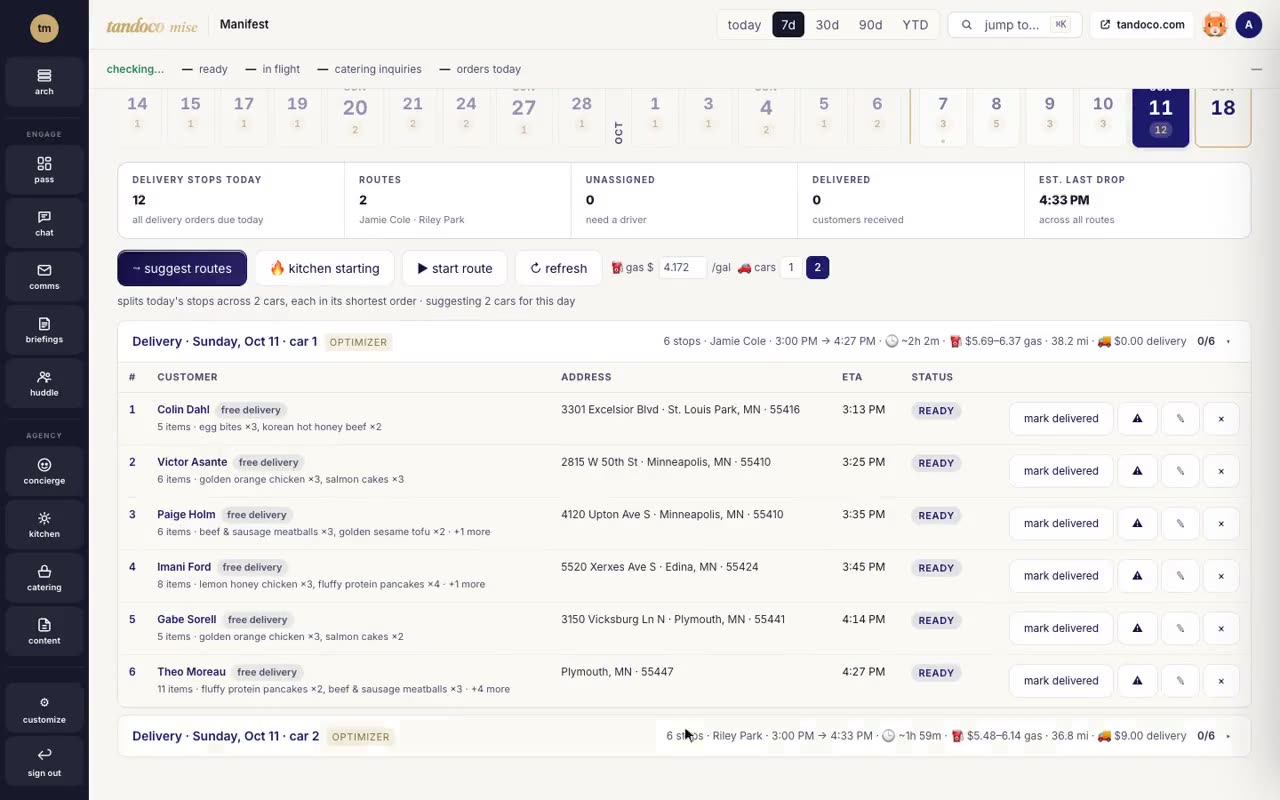
Task: Collapse the status bar with dash icon
Action: click(x=1256, y=69)
